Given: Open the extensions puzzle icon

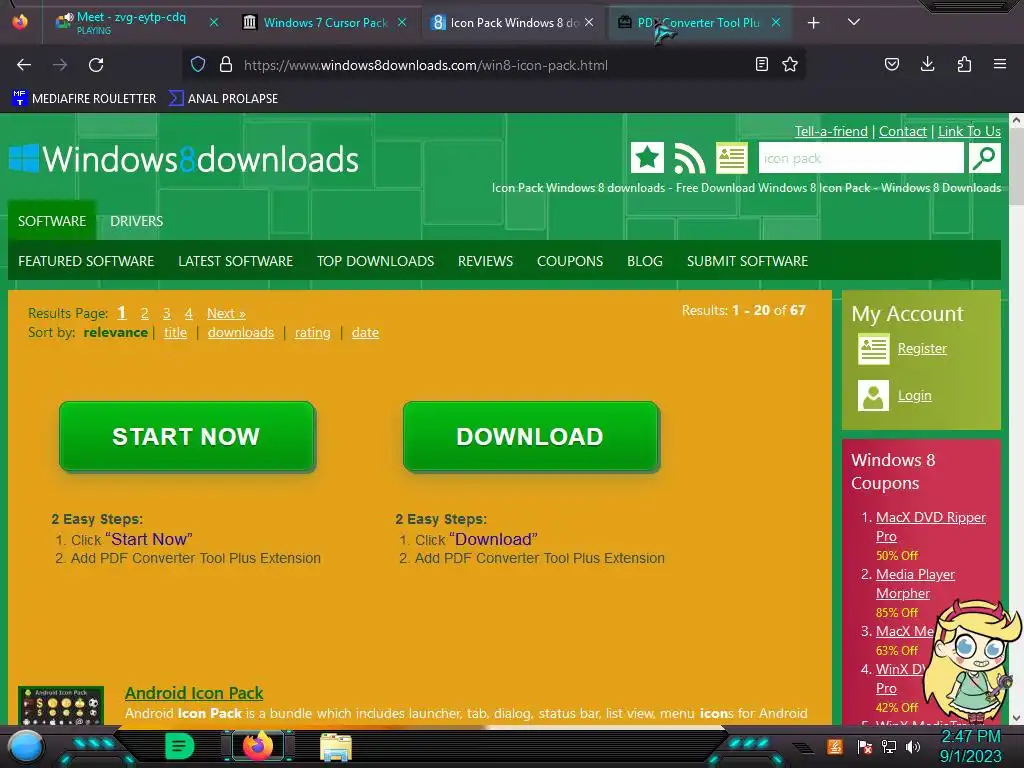Looking at the screenshot, I should tap(964, 64).
